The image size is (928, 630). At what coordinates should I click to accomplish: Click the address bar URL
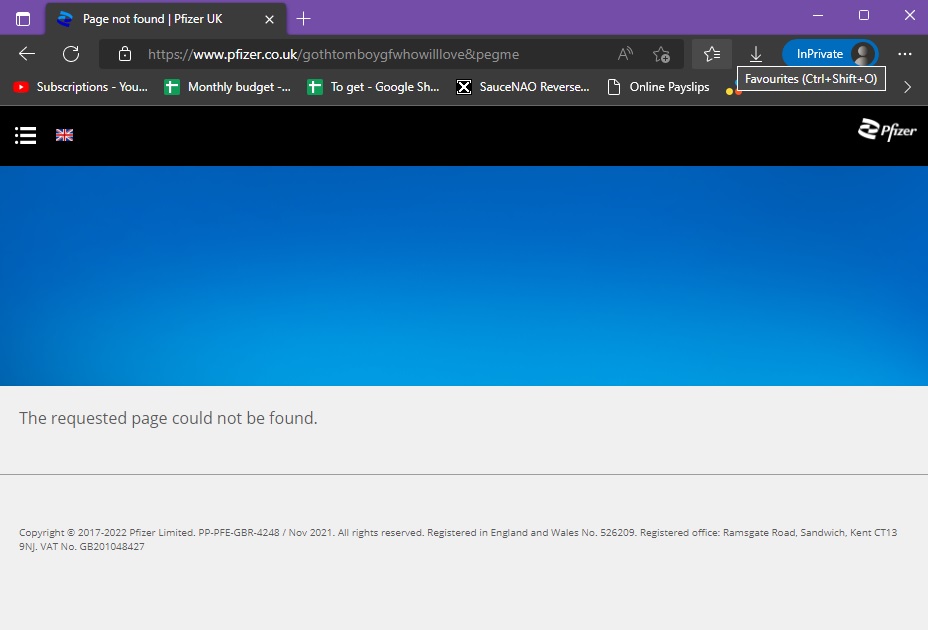(x=333, y=54)
